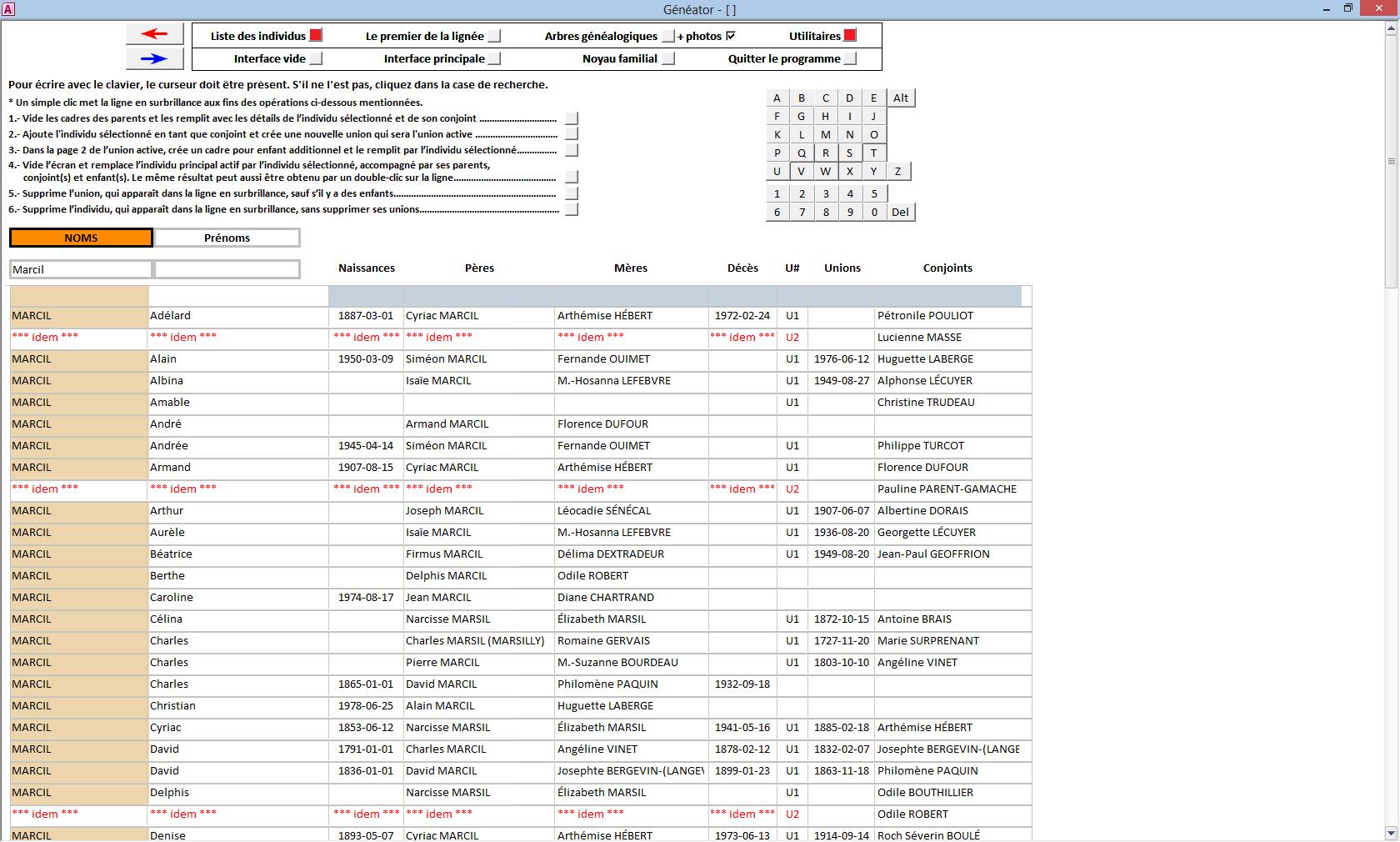Viewport: 1400px width, 842px height.
Task: Click letter U key
Action: pyautogui.click(x=777, y=171)
